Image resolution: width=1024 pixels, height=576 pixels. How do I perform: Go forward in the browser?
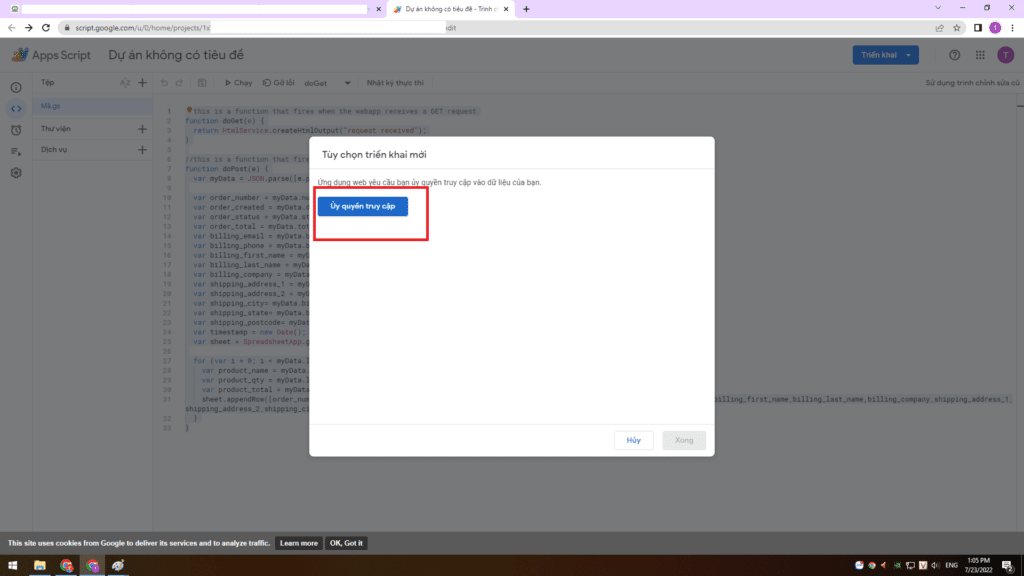(29, 28)
